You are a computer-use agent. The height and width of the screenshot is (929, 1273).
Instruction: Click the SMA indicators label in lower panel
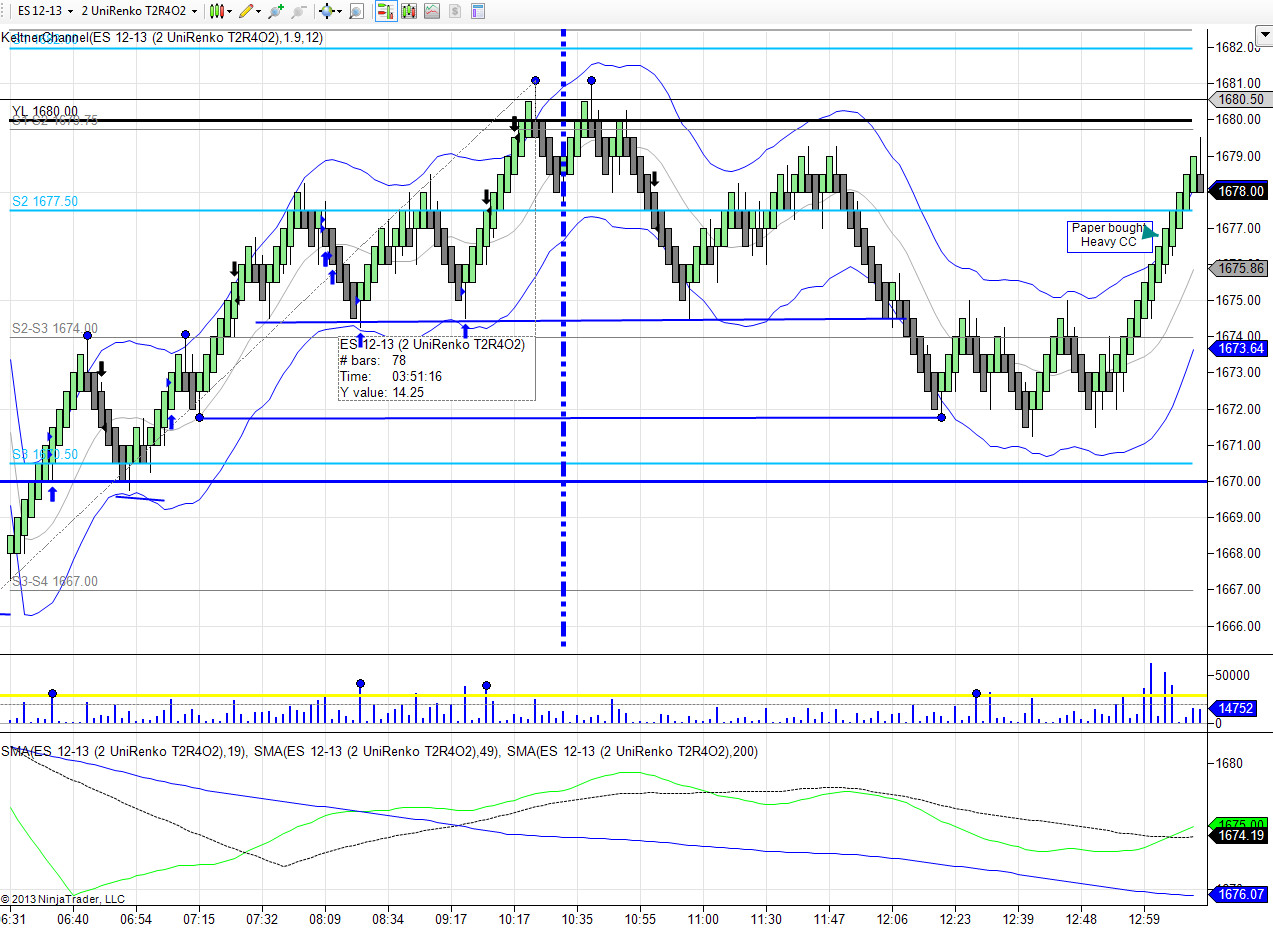379,751
